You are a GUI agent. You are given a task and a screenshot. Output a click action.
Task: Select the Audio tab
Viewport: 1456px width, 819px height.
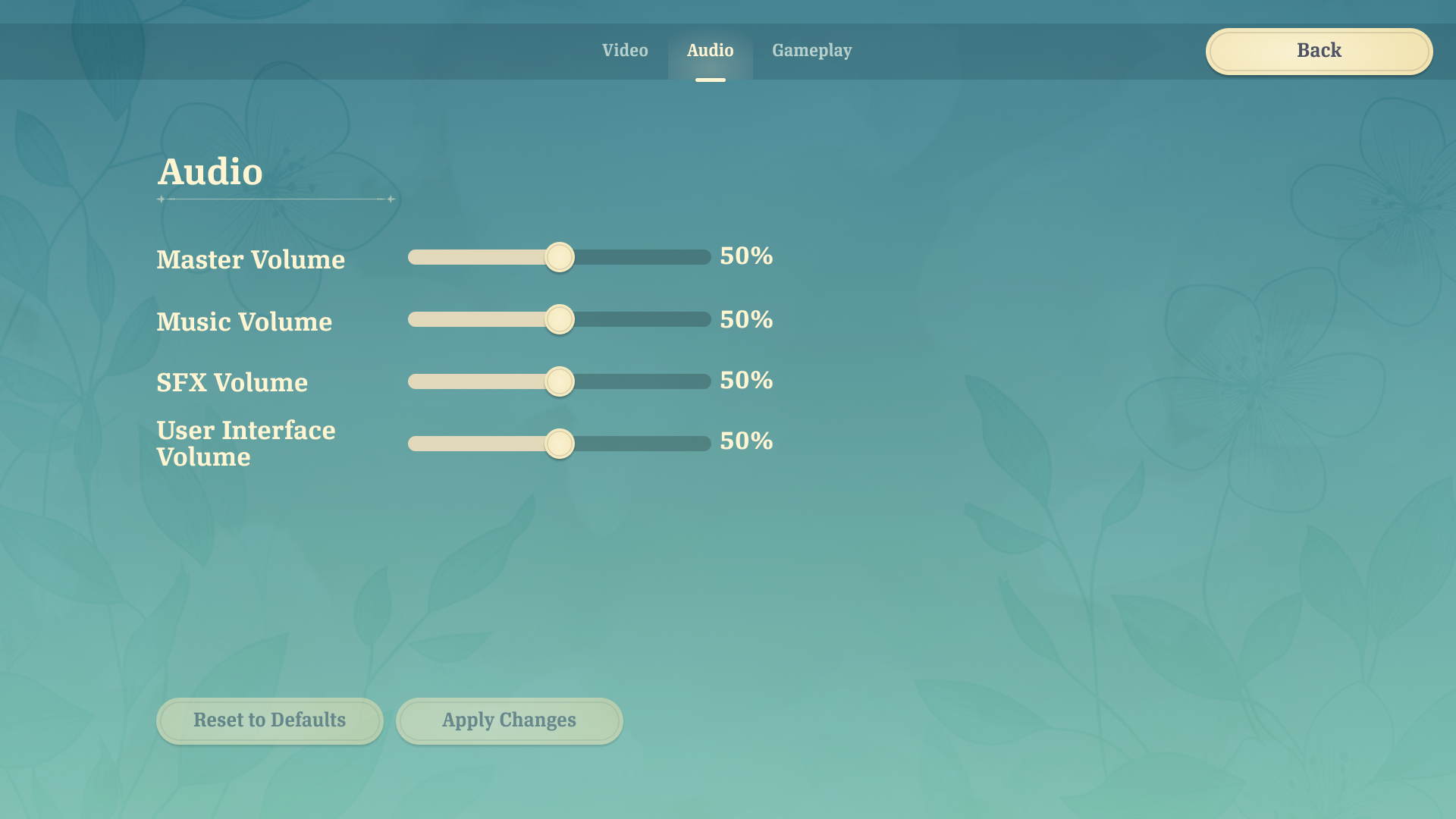[710, 51]
